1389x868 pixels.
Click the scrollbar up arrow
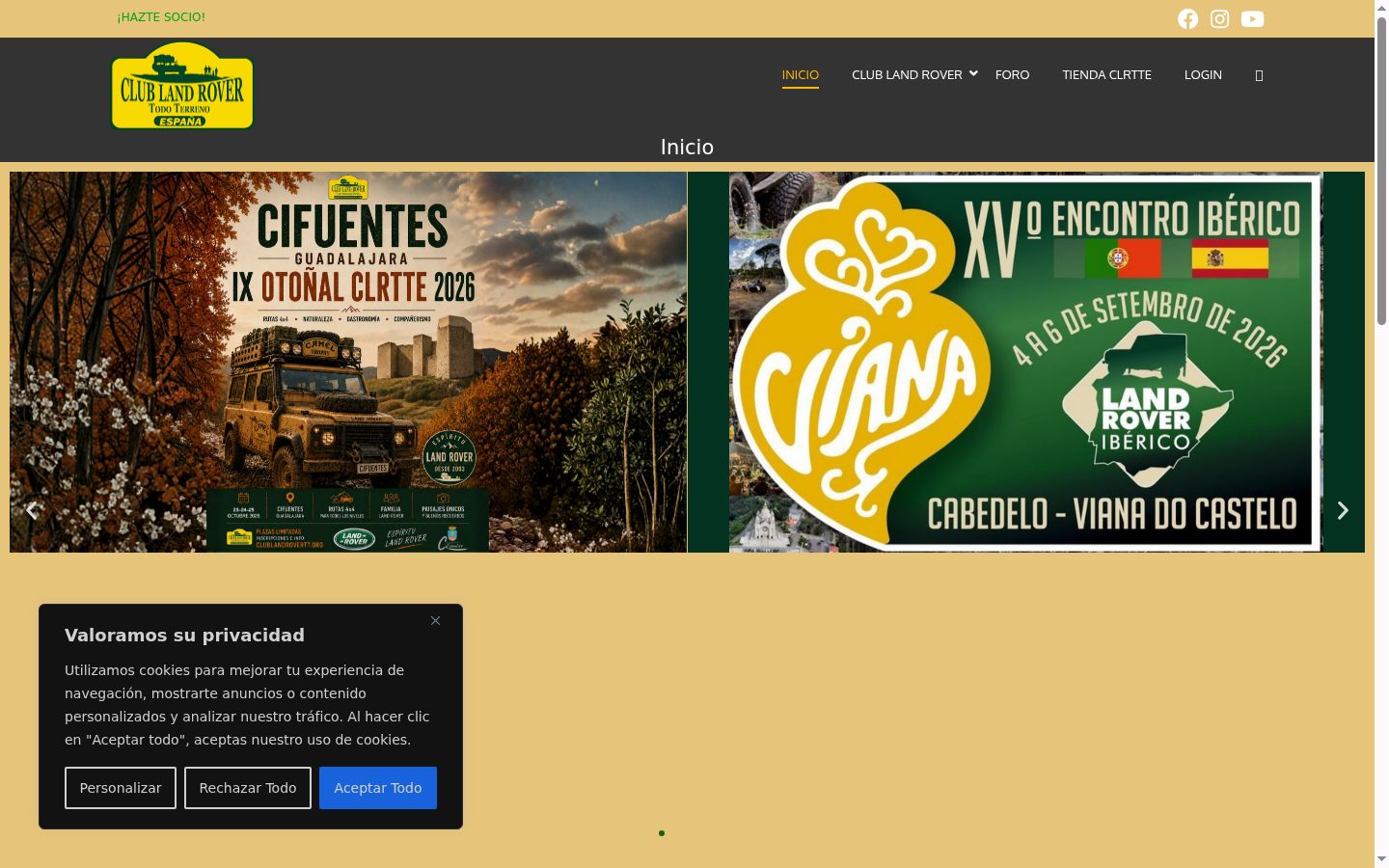(1381, 7)
